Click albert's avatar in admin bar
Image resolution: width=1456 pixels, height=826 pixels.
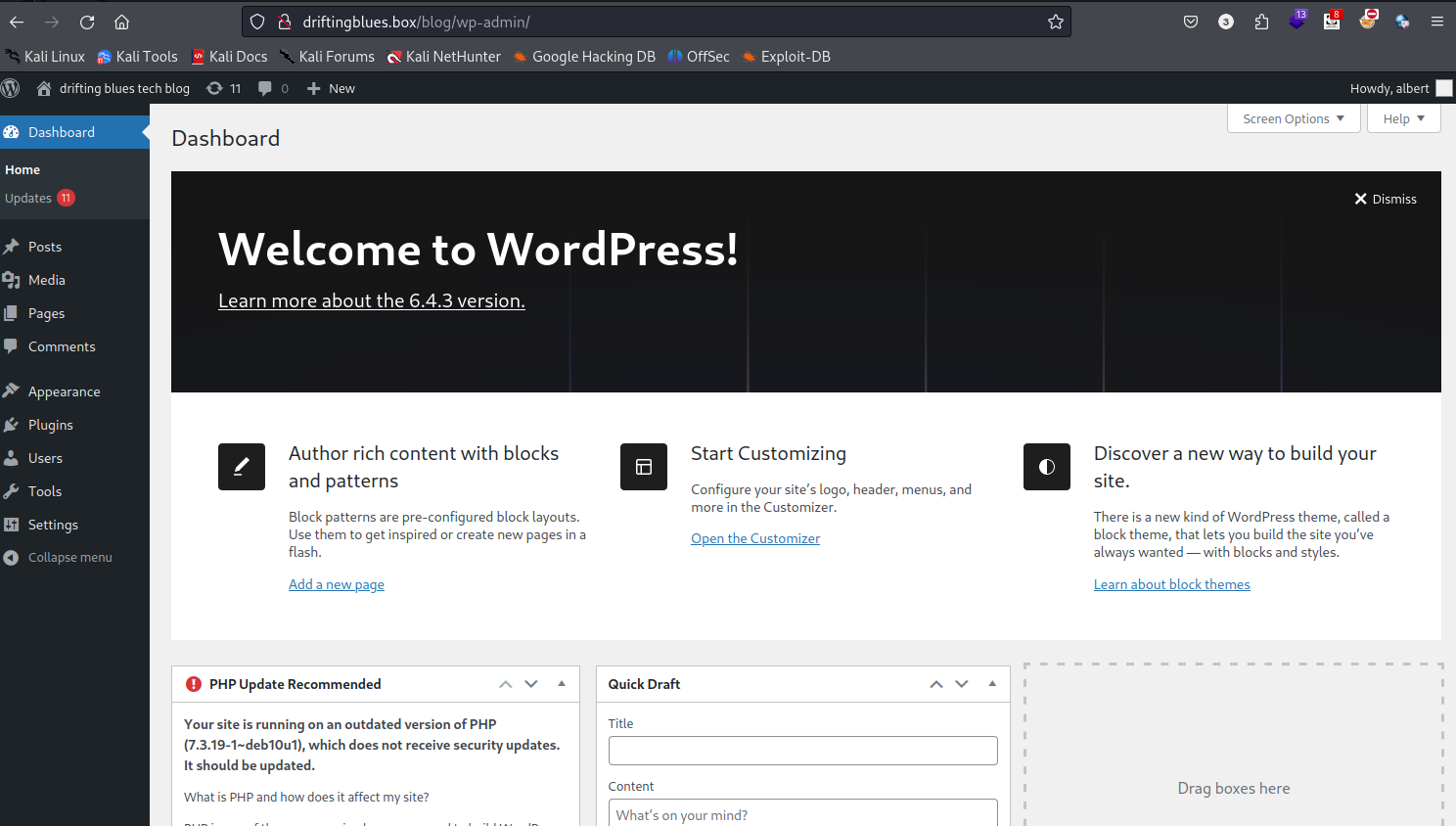pos(1443,88)
